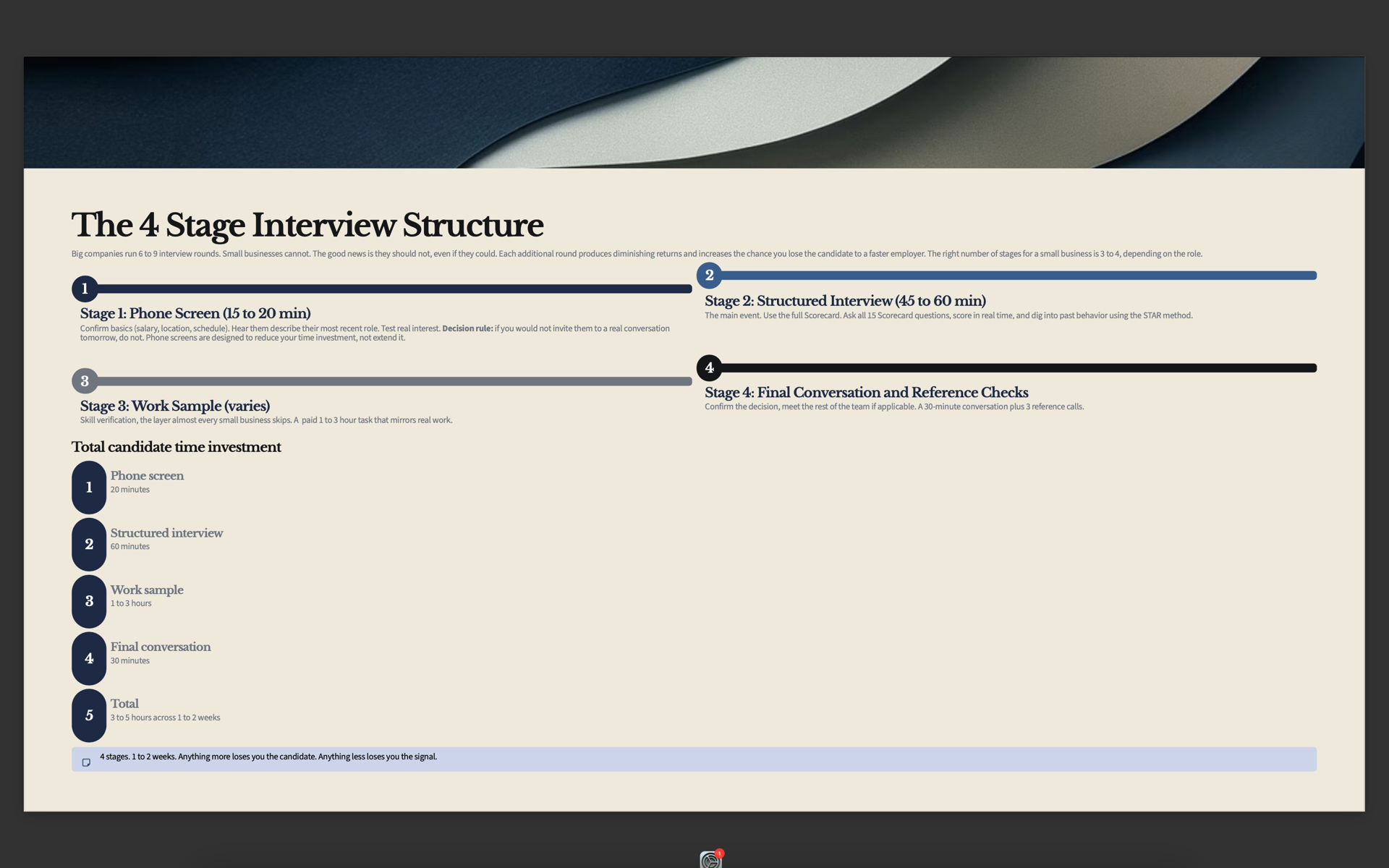Click the number 2 pill beside Structured interview
1389x868 pixels.
89,544
